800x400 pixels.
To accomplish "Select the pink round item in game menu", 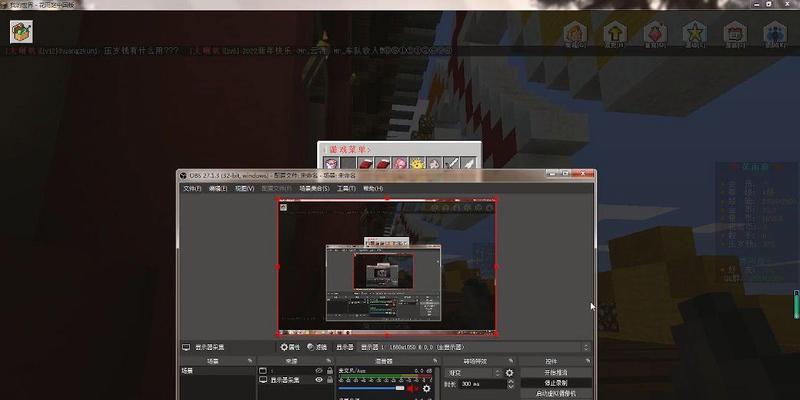I will (x=400, y=164).
